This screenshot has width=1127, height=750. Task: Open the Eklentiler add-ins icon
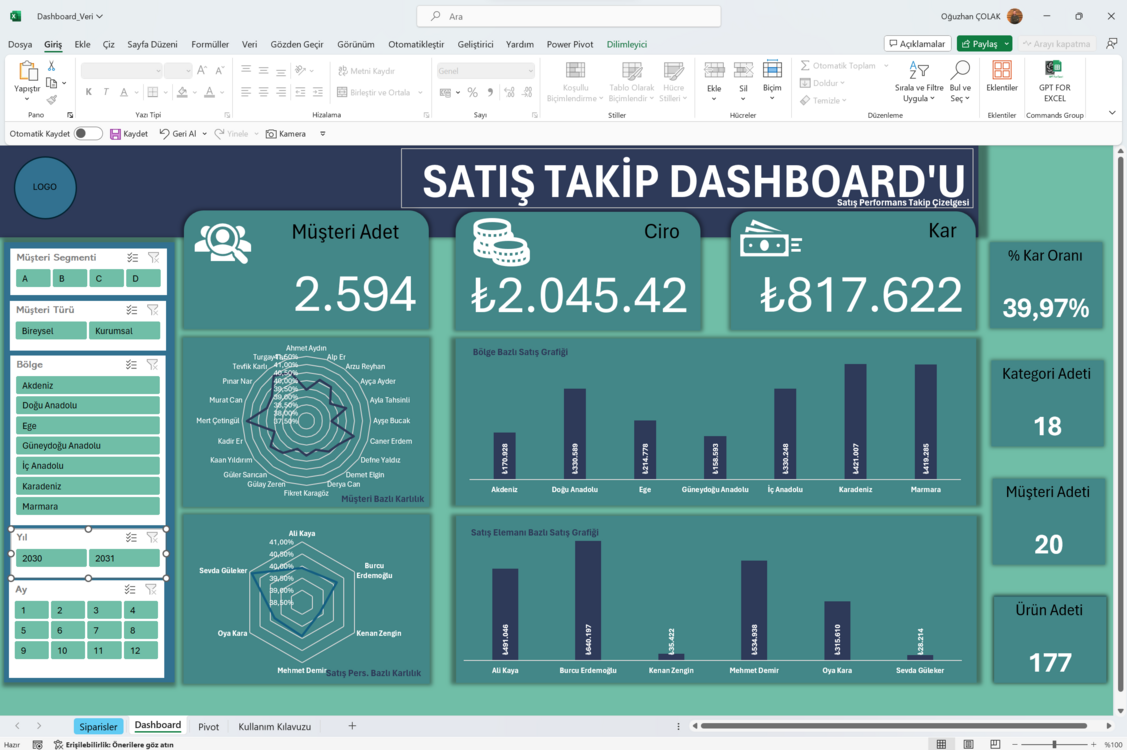coord(1001,70)
